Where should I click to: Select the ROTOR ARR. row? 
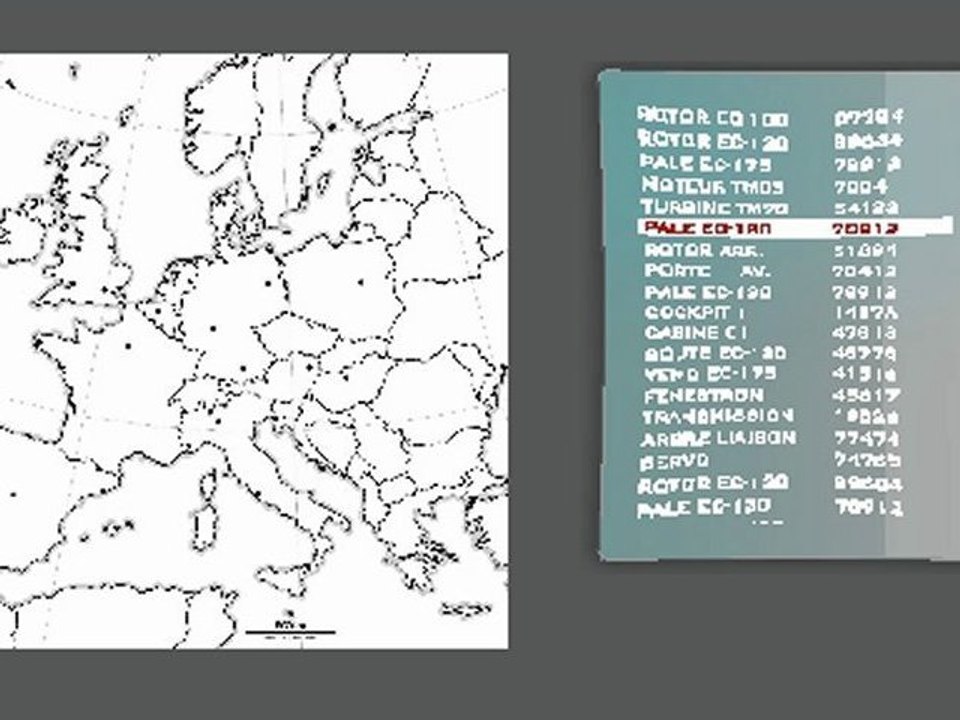tap(770, 250)
